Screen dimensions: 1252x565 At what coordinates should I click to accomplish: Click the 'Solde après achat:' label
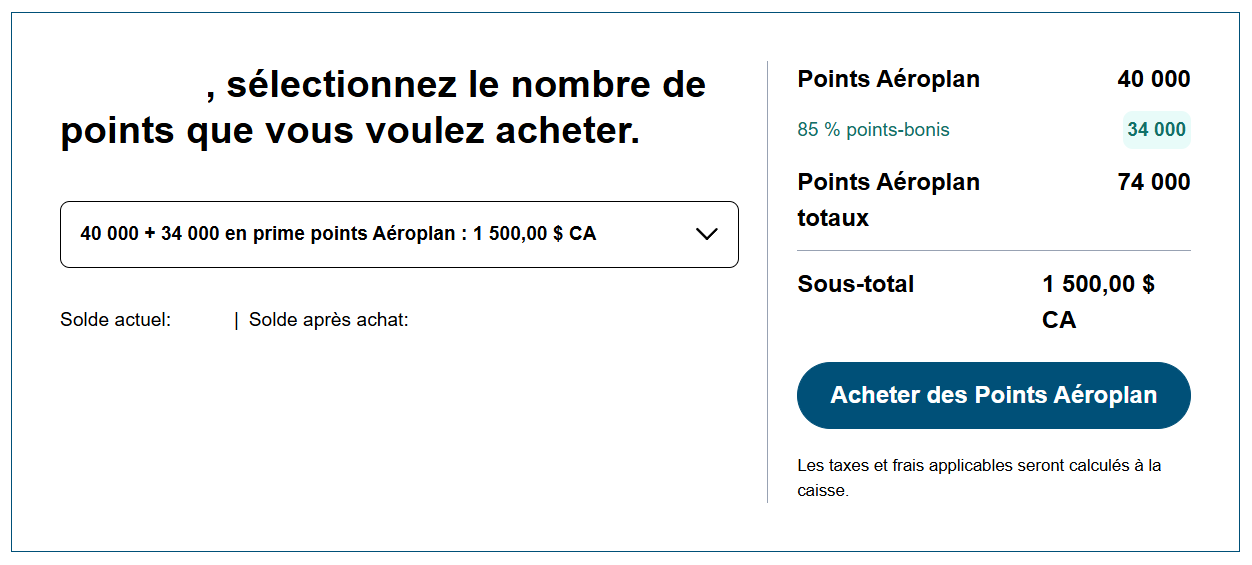[328, 320]
